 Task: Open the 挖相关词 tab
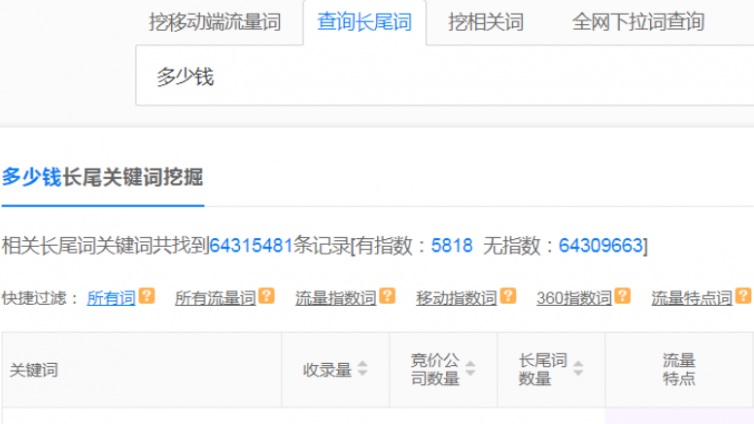coord(486,22)
